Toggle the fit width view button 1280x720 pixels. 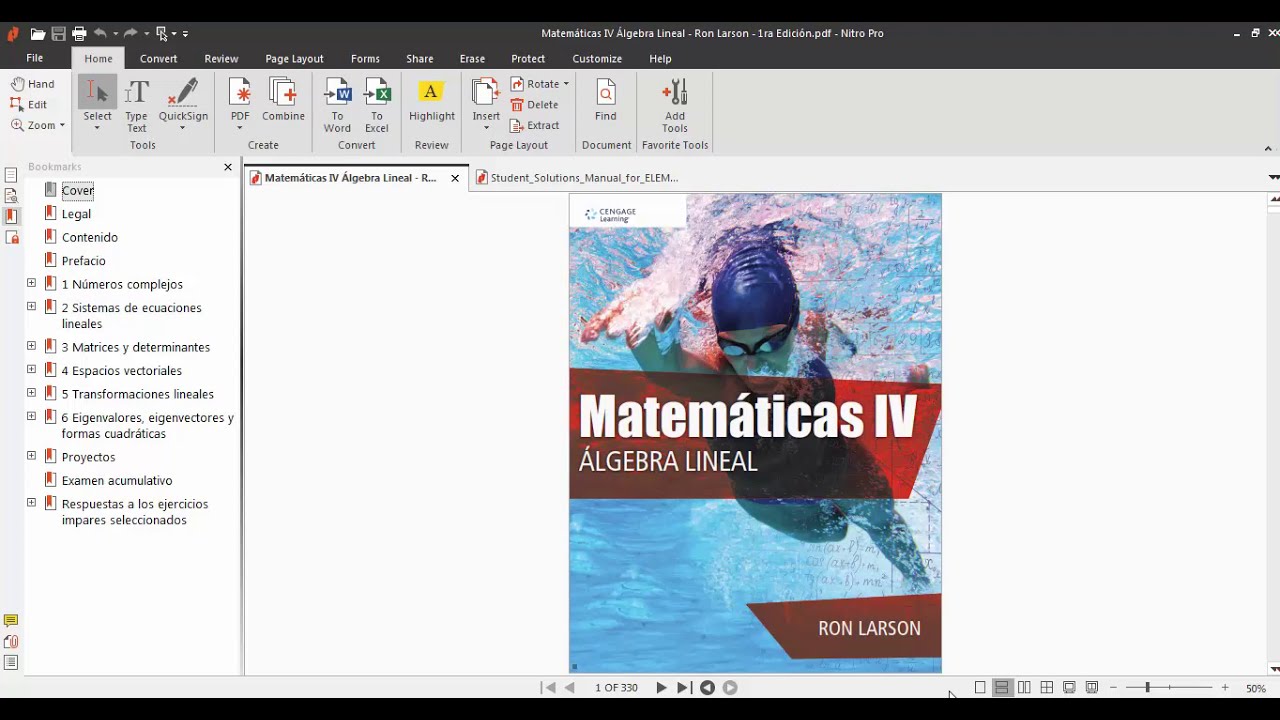pos(1091,688)
